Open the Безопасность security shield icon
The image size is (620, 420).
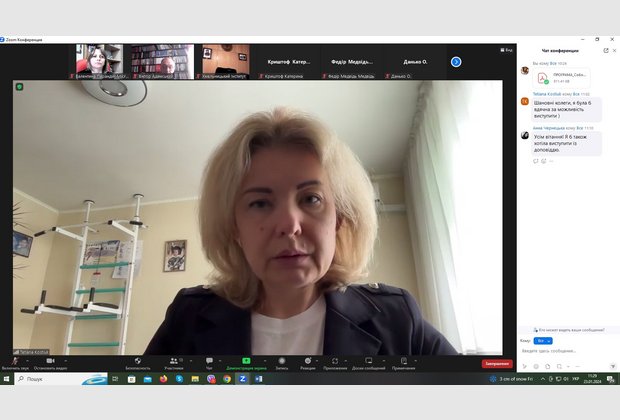[x=138, y=362]
